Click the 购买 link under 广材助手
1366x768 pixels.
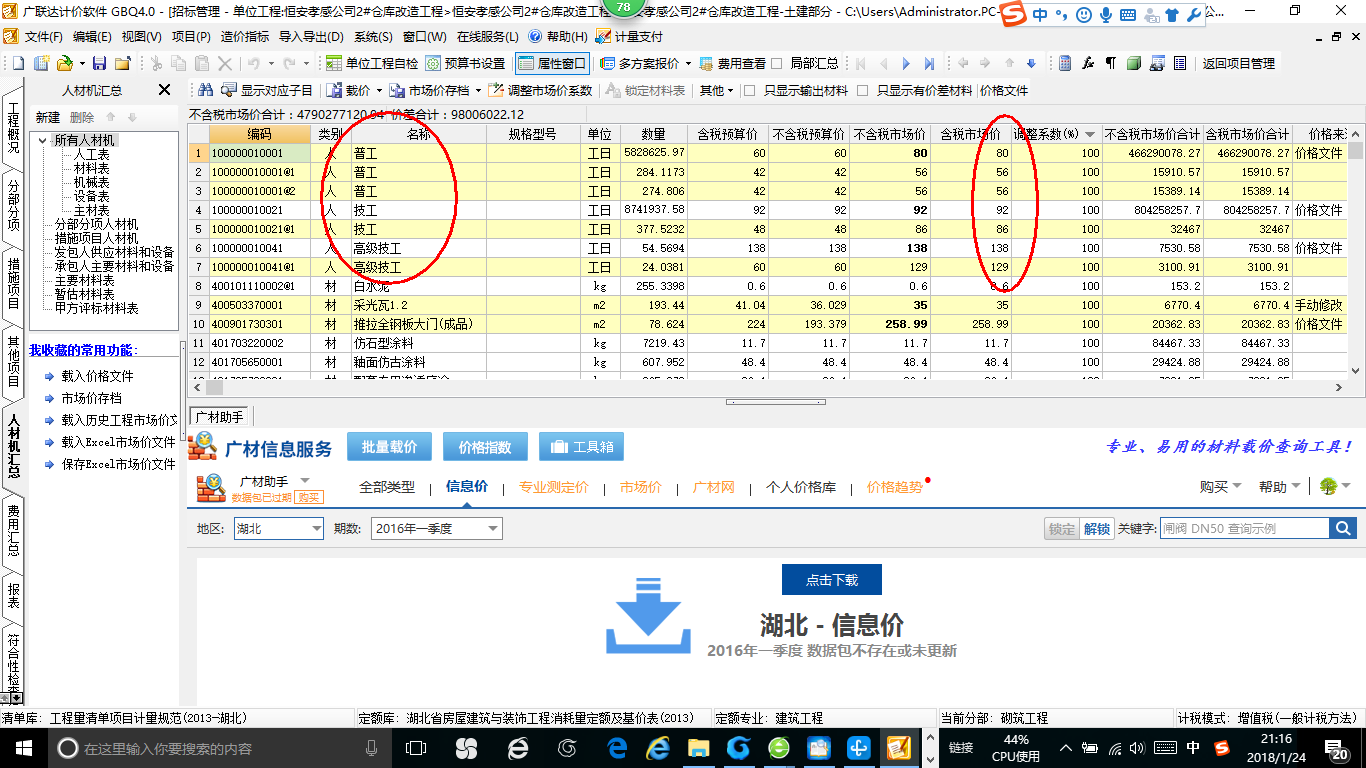[x=309, y=497]
